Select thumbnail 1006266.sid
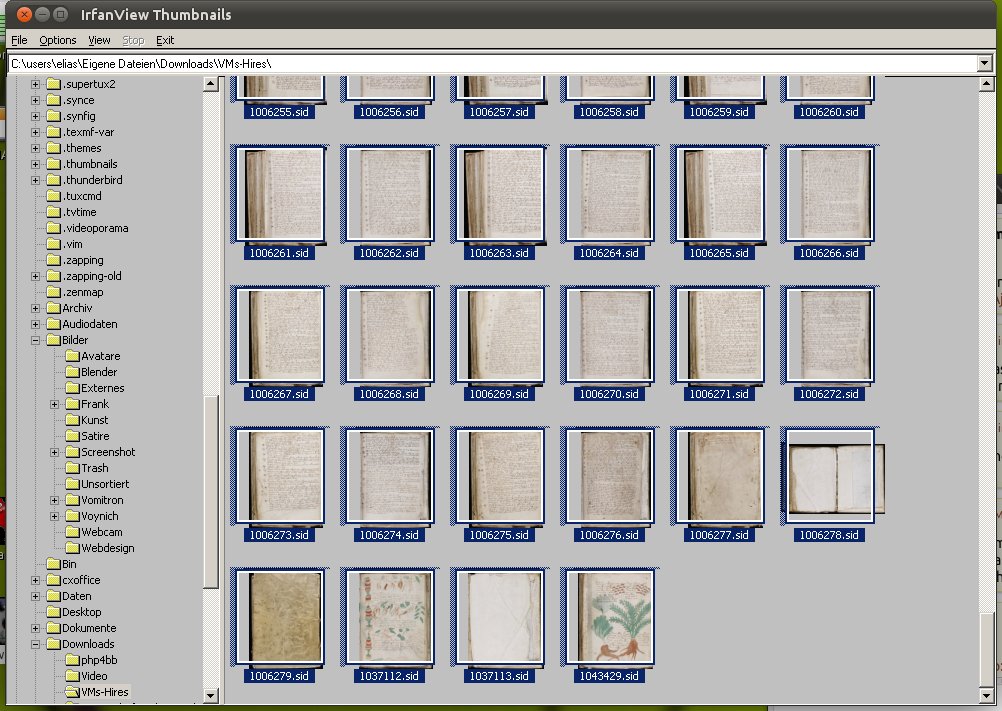 pos(829,195)
